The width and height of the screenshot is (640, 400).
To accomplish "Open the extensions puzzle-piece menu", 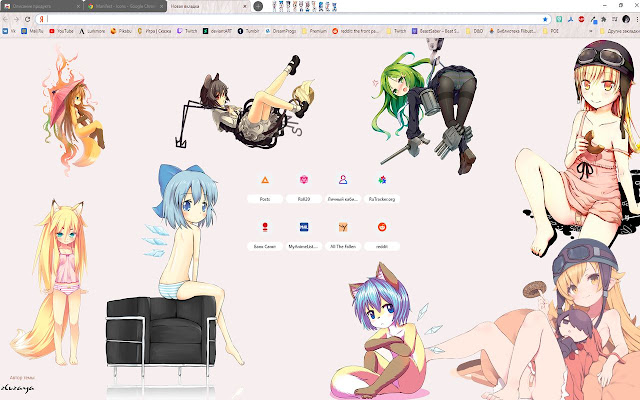I will 604,19.
